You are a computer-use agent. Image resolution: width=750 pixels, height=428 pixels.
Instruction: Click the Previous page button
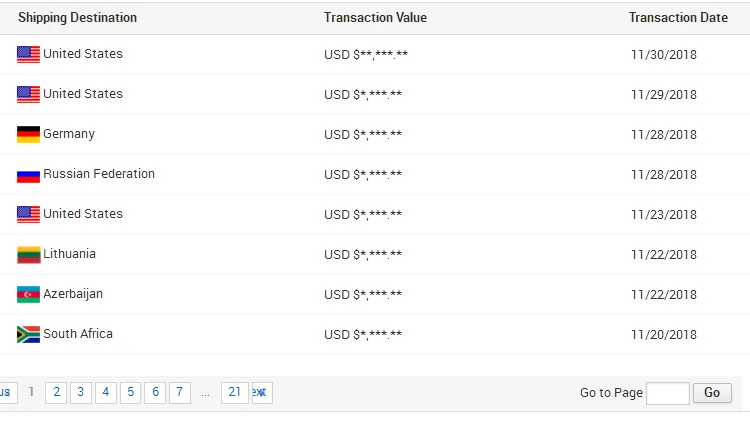point(9,393)
